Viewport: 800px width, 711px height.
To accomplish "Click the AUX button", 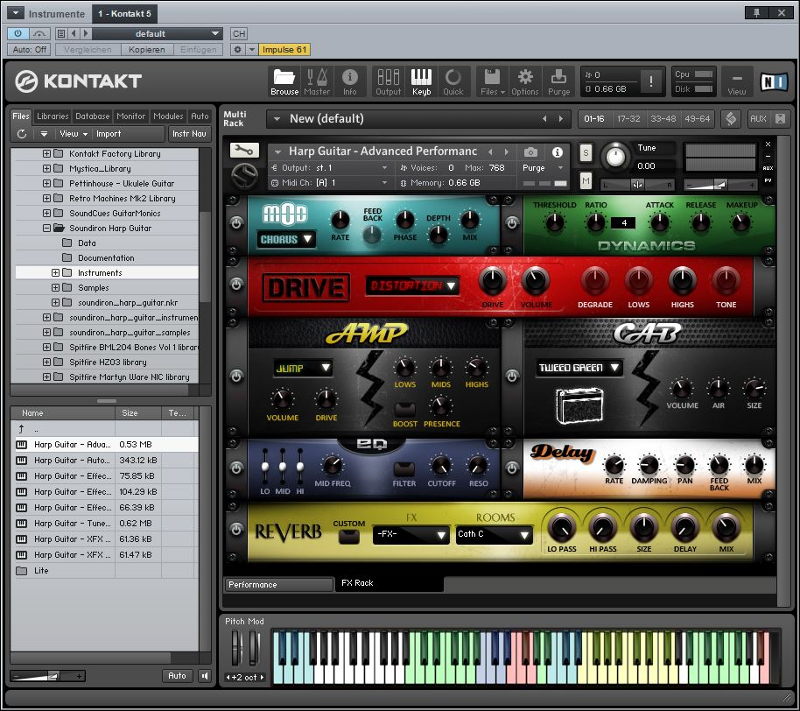I will 758,119.
